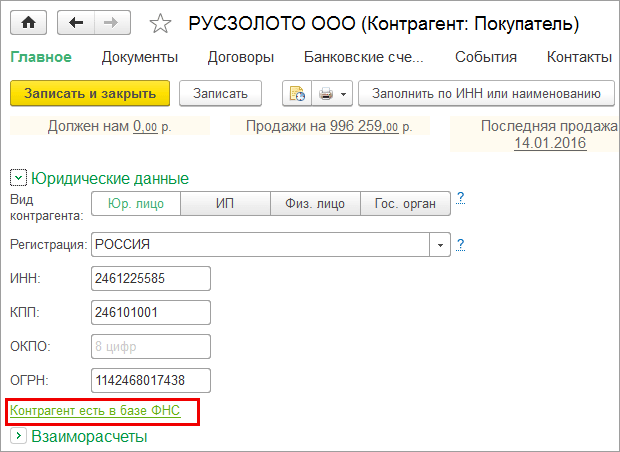Add to favorites with the star icon
Screen dimensions: 620x452
click(x=160, y=23)
